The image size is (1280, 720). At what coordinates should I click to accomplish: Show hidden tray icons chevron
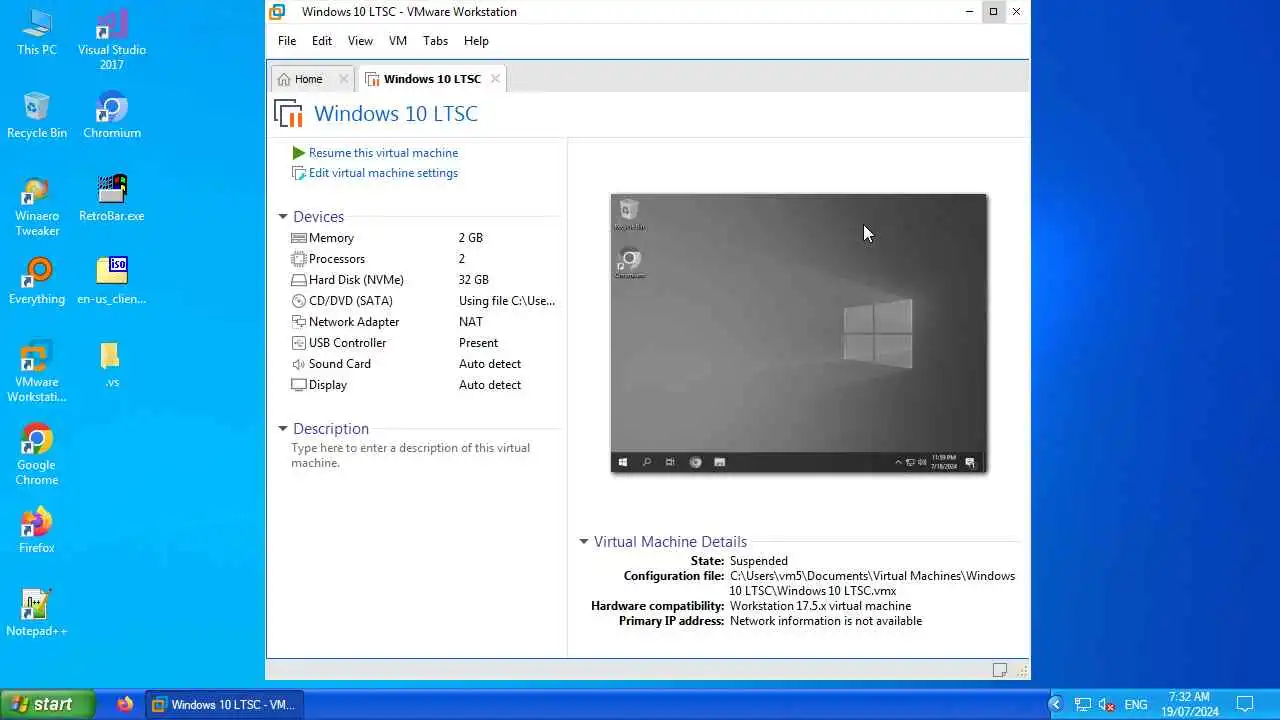1055,704
